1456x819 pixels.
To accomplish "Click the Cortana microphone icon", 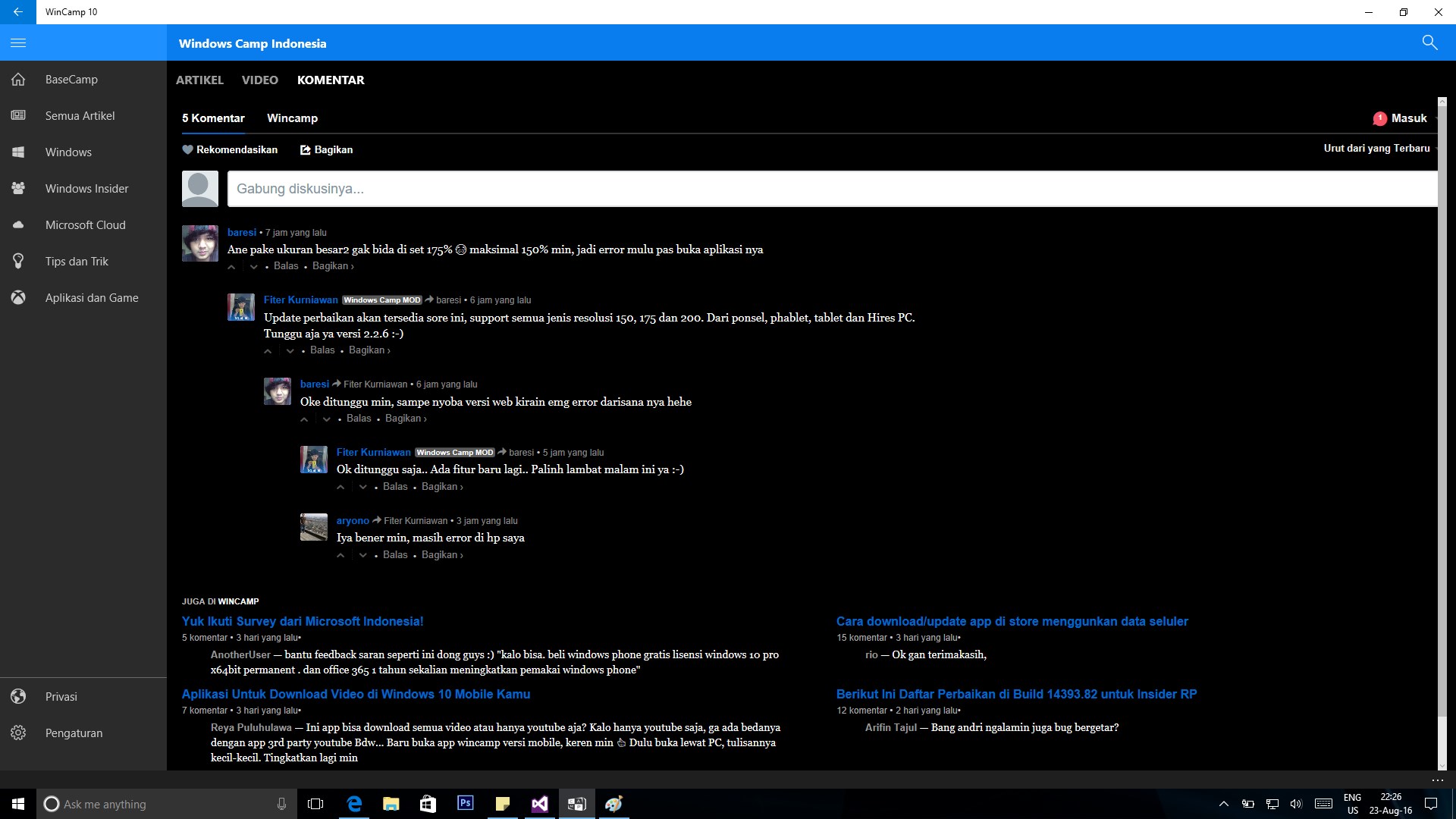I will pyautogui.click(x=281, y=804).
